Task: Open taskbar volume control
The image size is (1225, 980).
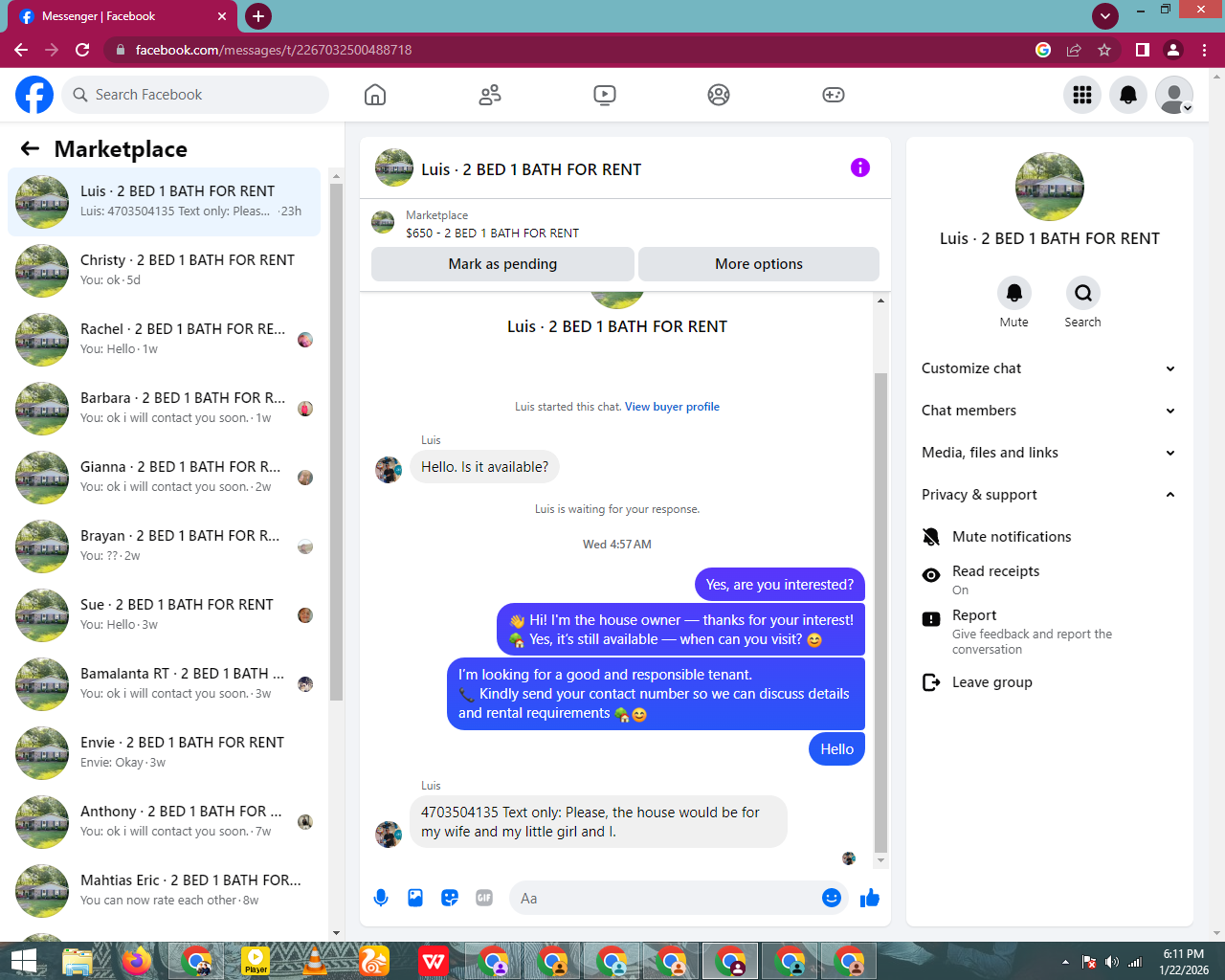Action: [1111, 962]
